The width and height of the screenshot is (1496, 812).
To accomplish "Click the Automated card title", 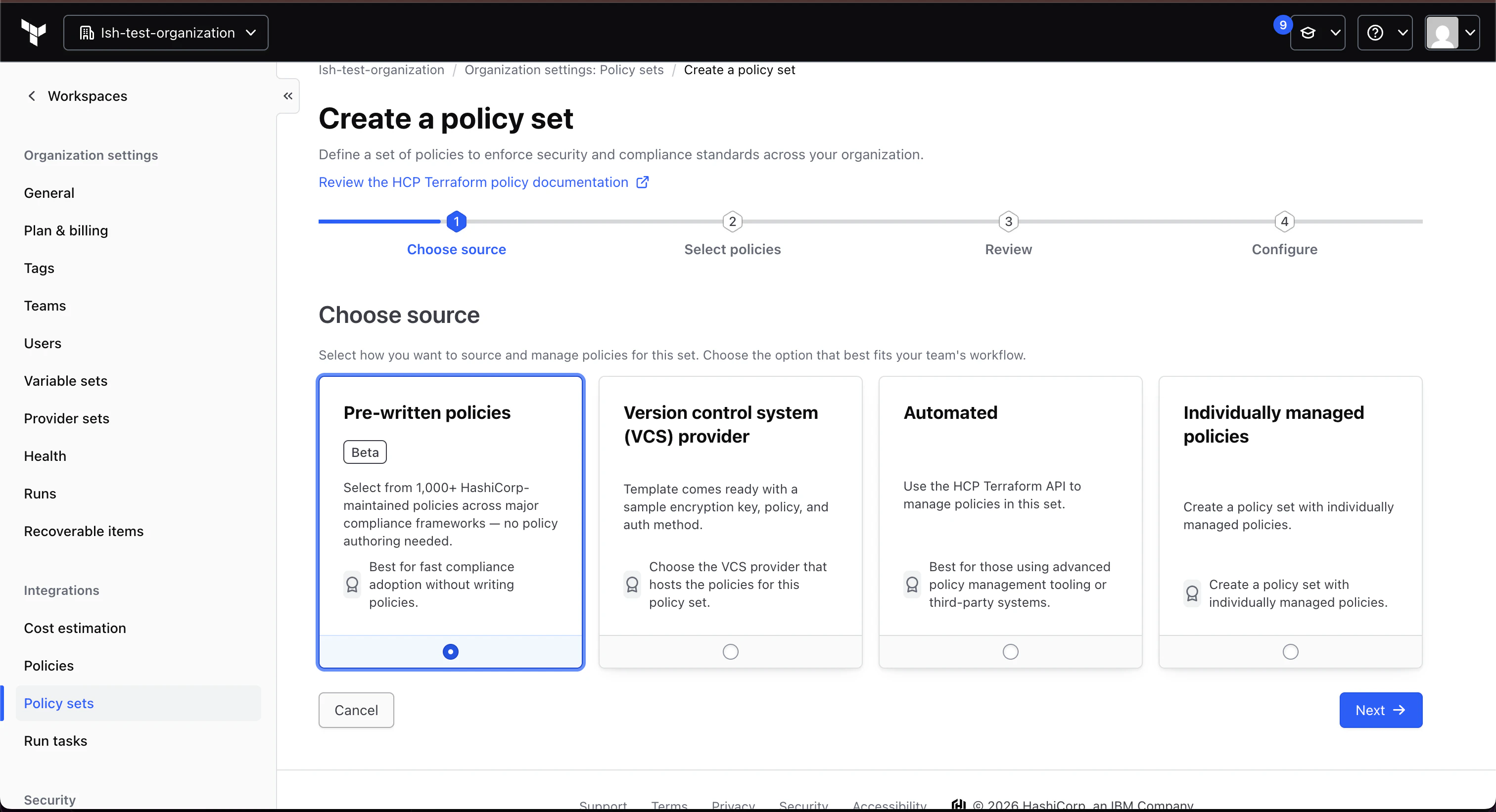I will click(x=951, y=412).
